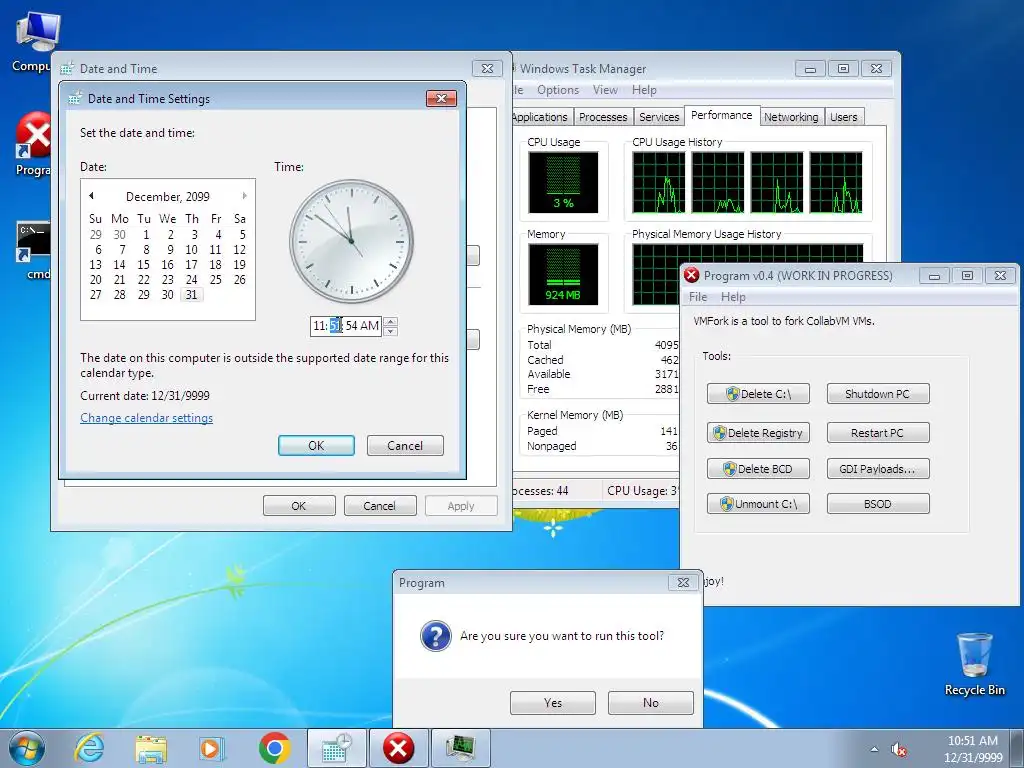The height and width of the screenshot is (768, 1024).
Task: Click the Date and Time Settings title icon
Action: click(x=75, y=99)
